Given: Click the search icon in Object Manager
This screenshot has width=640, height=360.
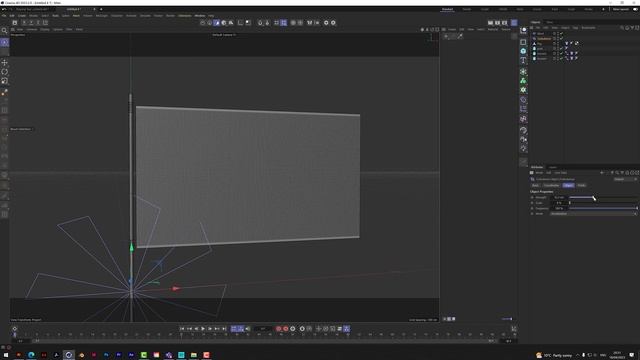Looking at the screenshot, I should pos(622,28).
